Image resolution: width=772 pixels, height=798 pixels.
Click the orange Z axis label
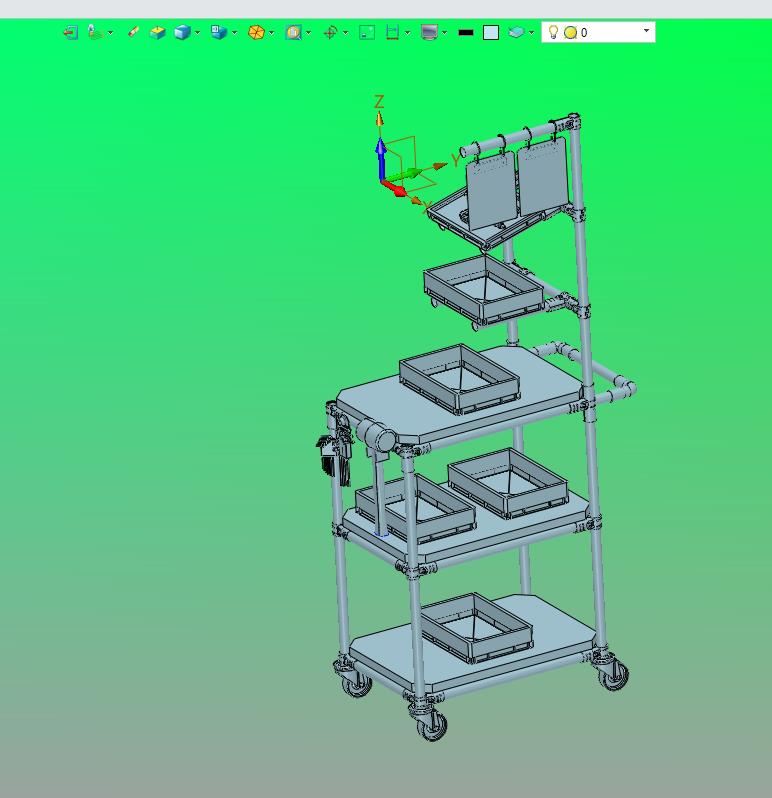click(379, 102)
